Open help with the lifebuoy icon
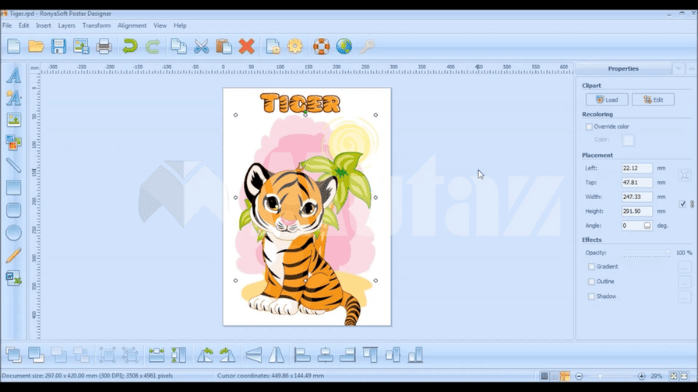Image resolution: width=698 pixels, height=392 pixels. pos(321,46)
